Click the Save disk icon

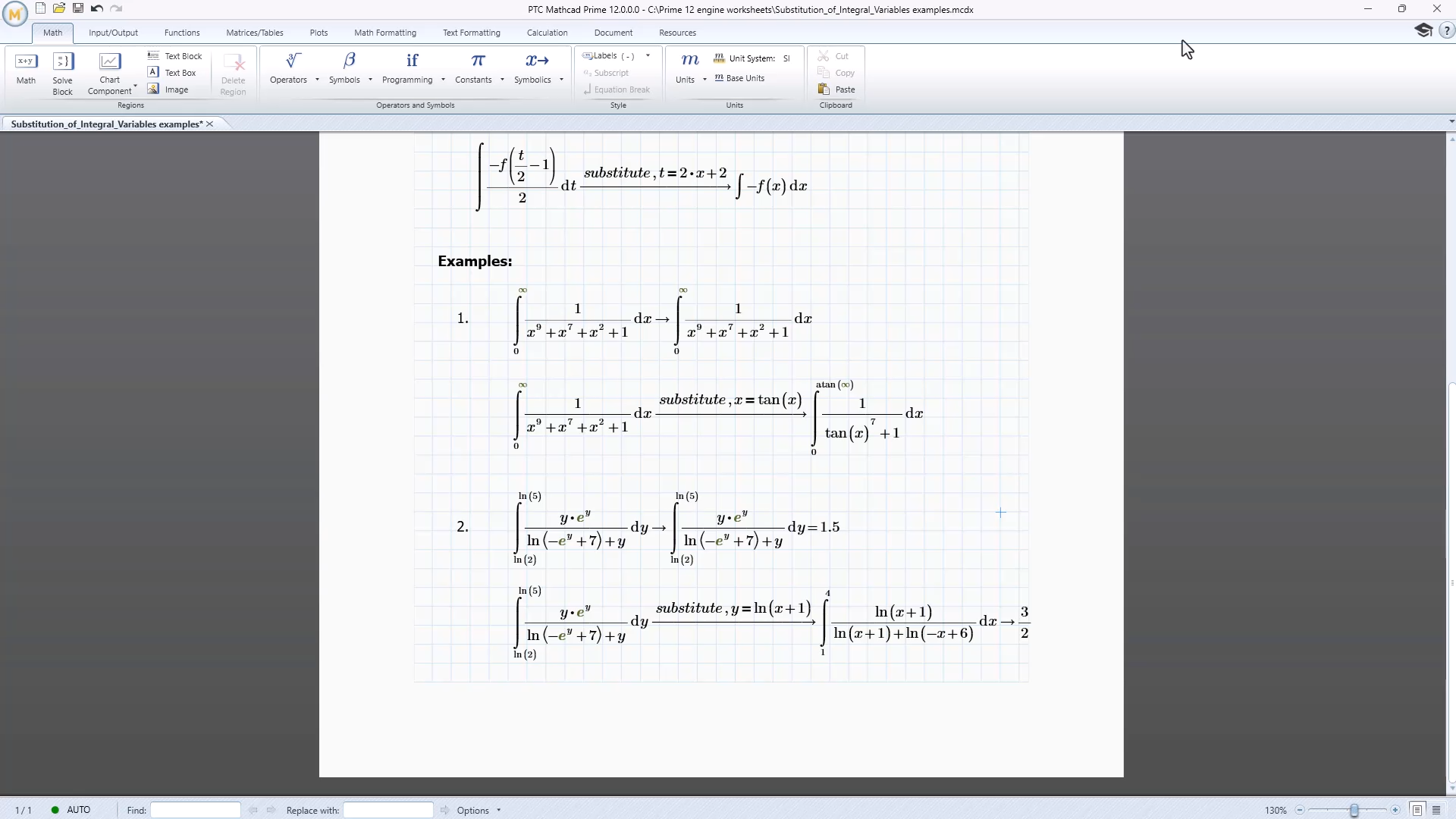pyautogui.click(x=78, y=8)
